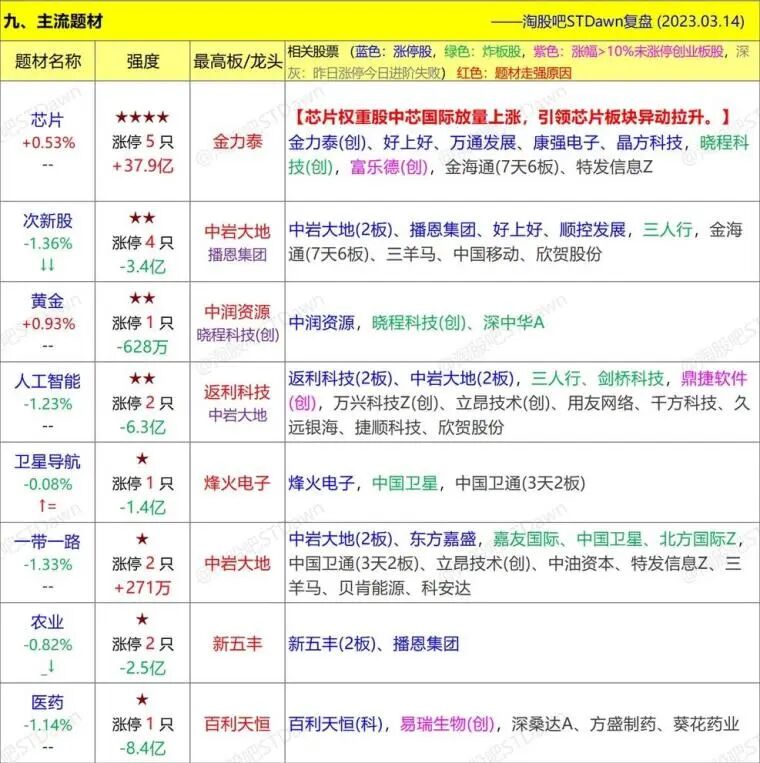Click the "人工智能" theme name
Viewport: 760px width, 763px height.
tap(47, 381)
